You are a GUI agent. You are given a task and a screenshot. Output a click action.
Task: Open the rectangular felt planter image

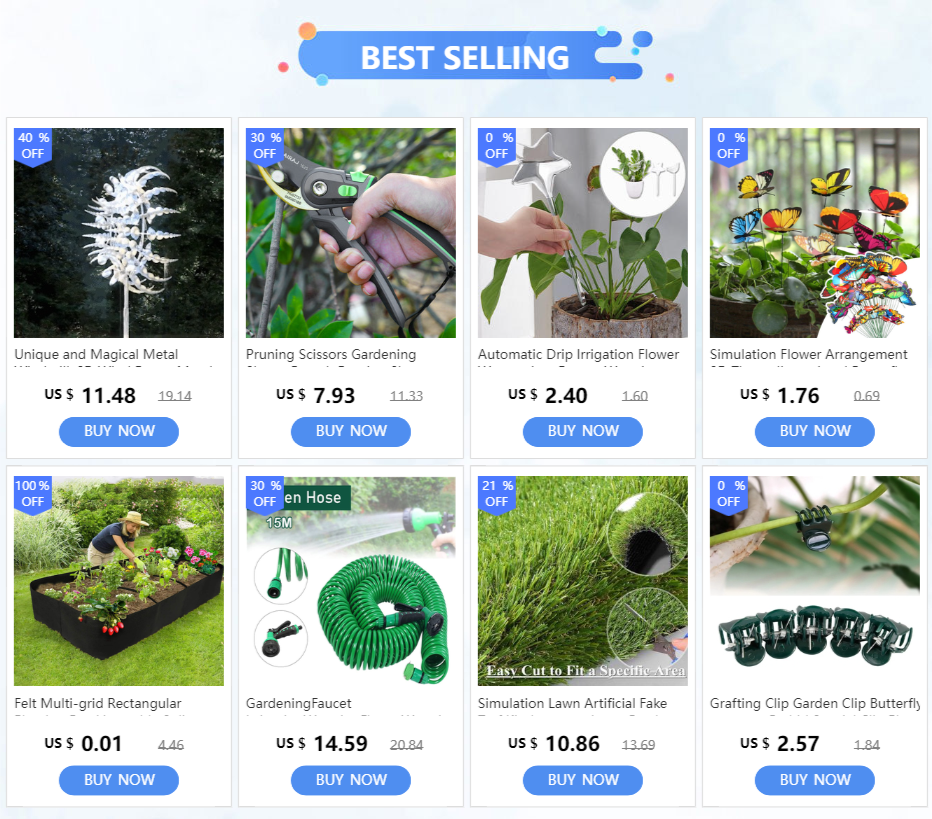pos(119,581)
